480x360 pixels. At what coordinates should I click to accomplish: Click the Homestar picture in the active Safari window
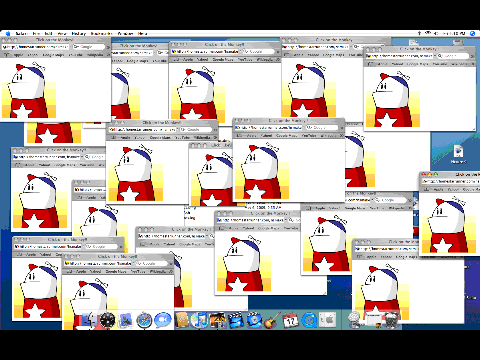tap(449, 225)
